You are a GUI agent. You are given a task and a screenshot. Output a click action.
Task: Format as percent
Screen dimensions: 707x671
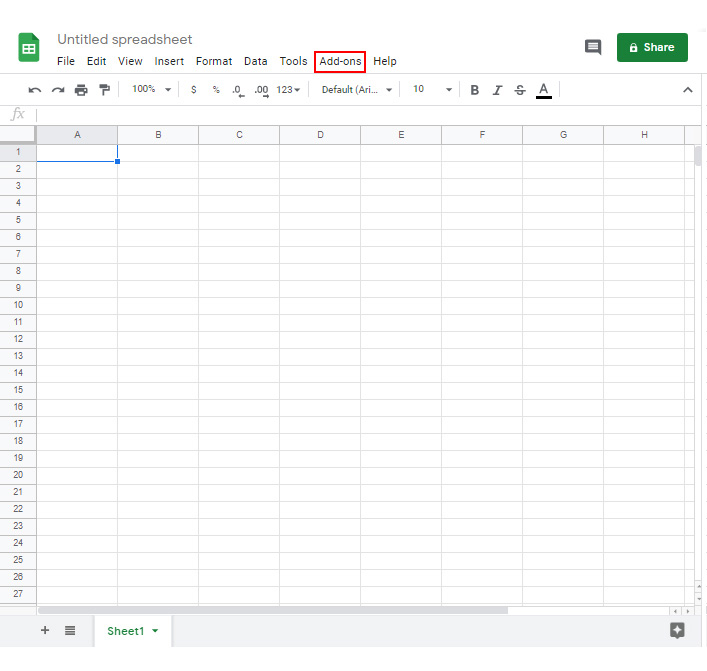click(216, 90)
